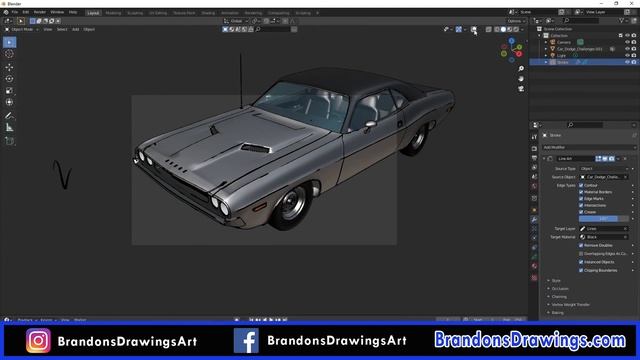Image resolution: width=640 pixels, height=360 pixels.
Task: Select the Select Box tool in the viewport toolbar
Action: 9,42
